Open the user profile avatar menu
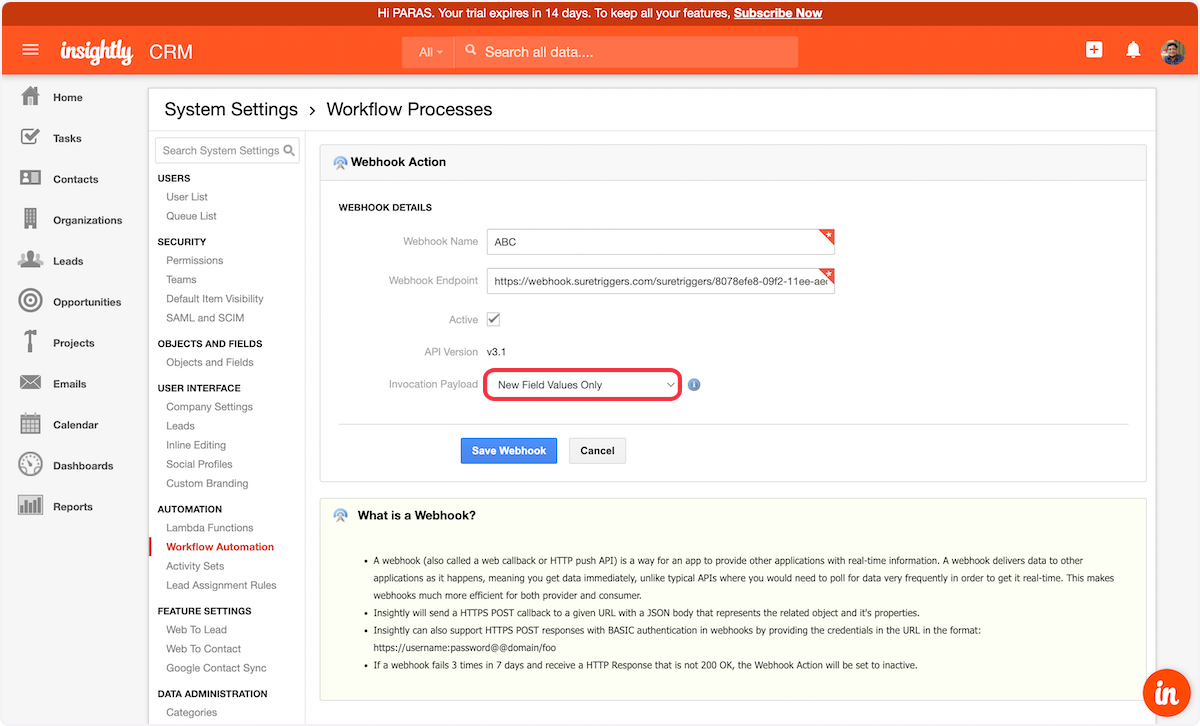This screenshot has width=1200, height=726. point(1173,52)
